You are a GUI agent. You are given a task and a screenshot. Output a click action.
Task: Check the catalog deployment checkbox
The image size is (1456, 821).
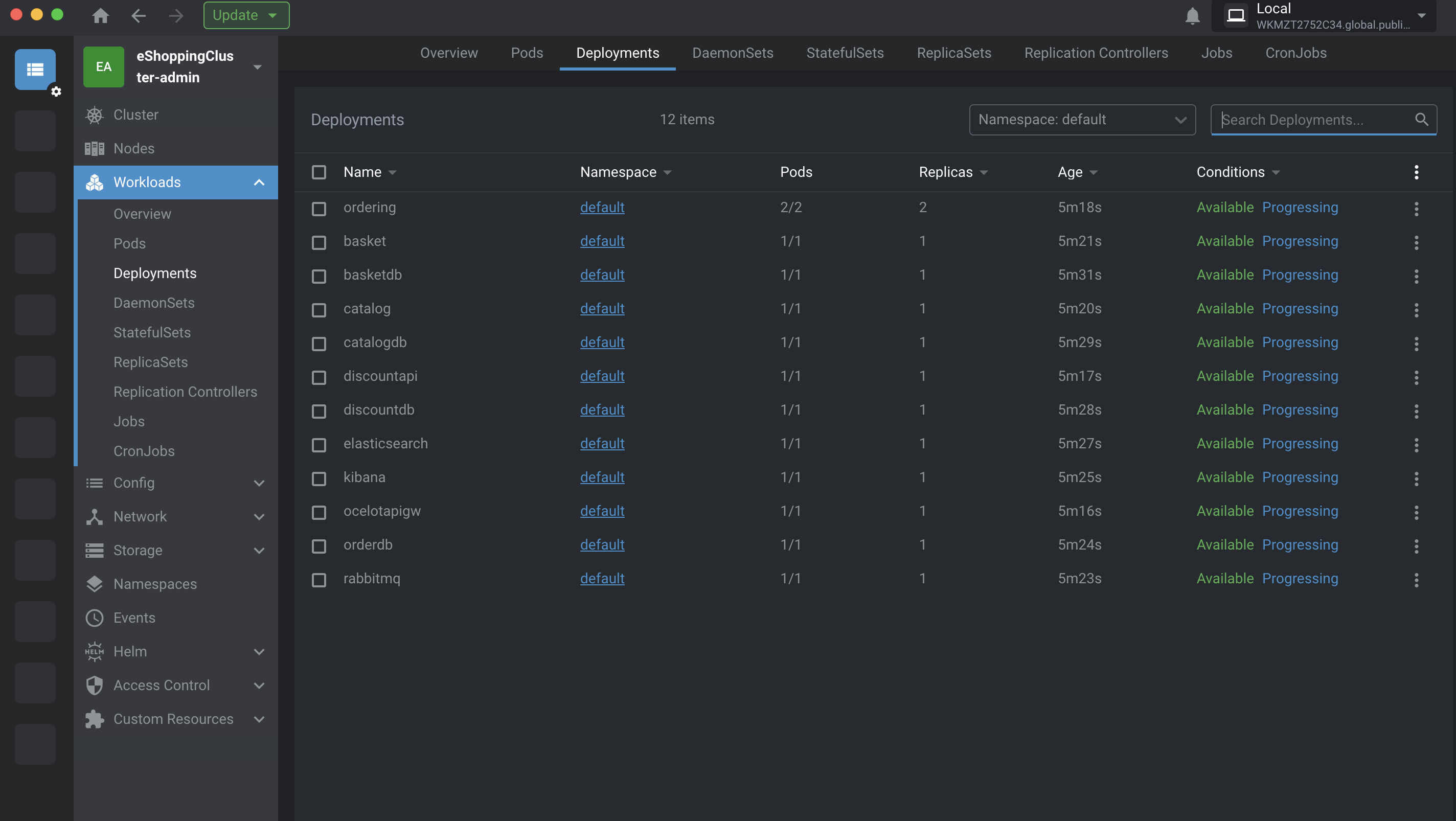point(319,310)
